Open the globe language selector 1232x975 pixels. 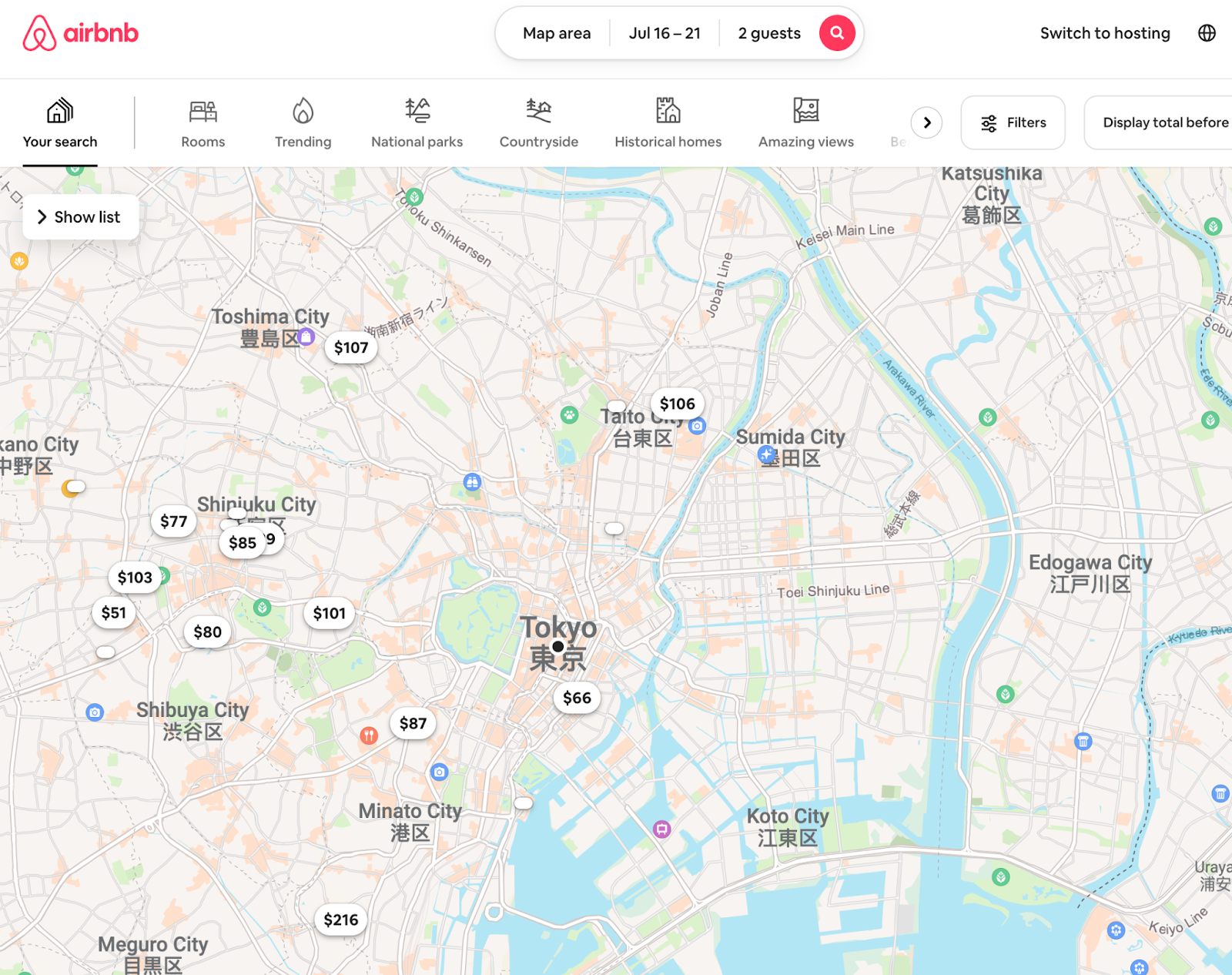click(1207, 33)
